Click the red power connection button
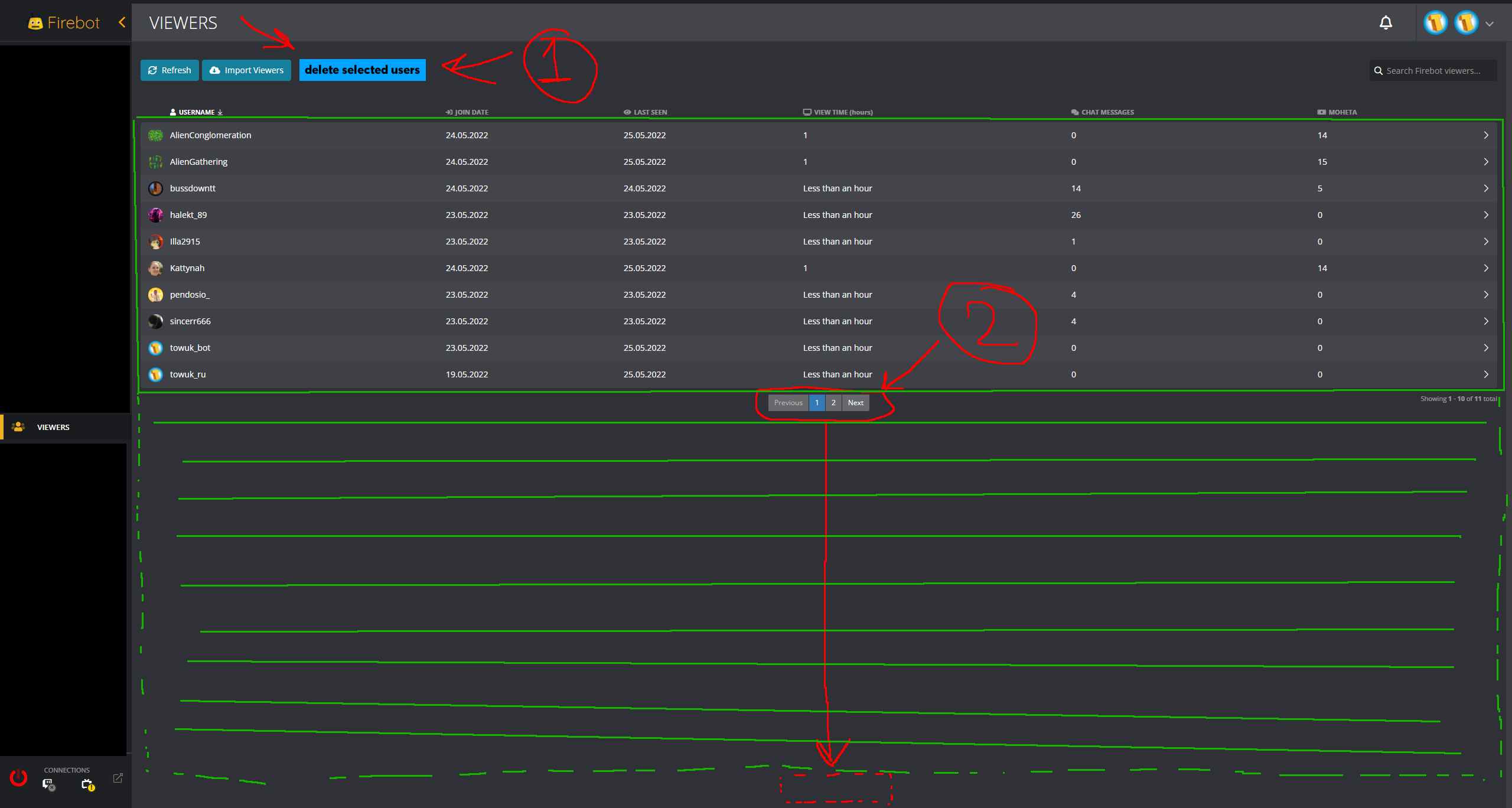 18,778
